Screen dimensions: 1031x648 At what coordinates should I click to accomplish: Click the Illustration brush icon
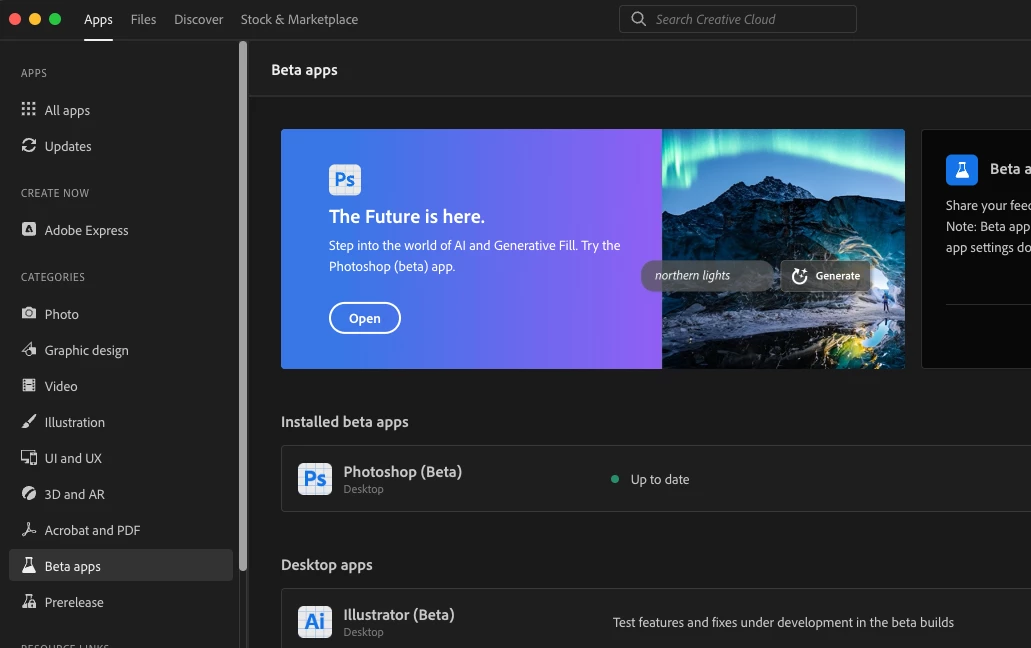click(x=28, y=421)
